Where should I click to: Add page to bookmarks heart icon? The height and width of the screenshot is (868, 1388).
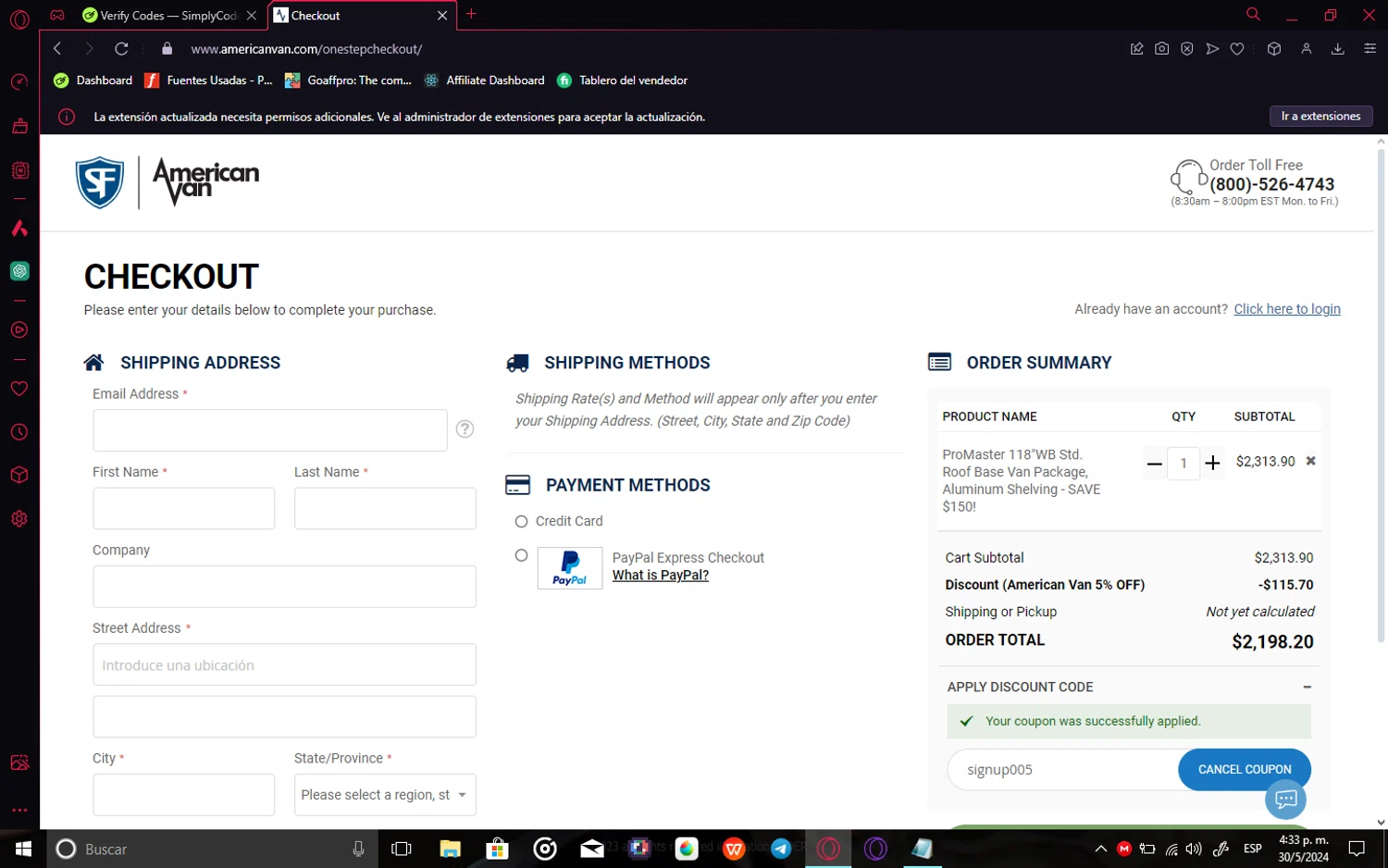(1237, 49)
